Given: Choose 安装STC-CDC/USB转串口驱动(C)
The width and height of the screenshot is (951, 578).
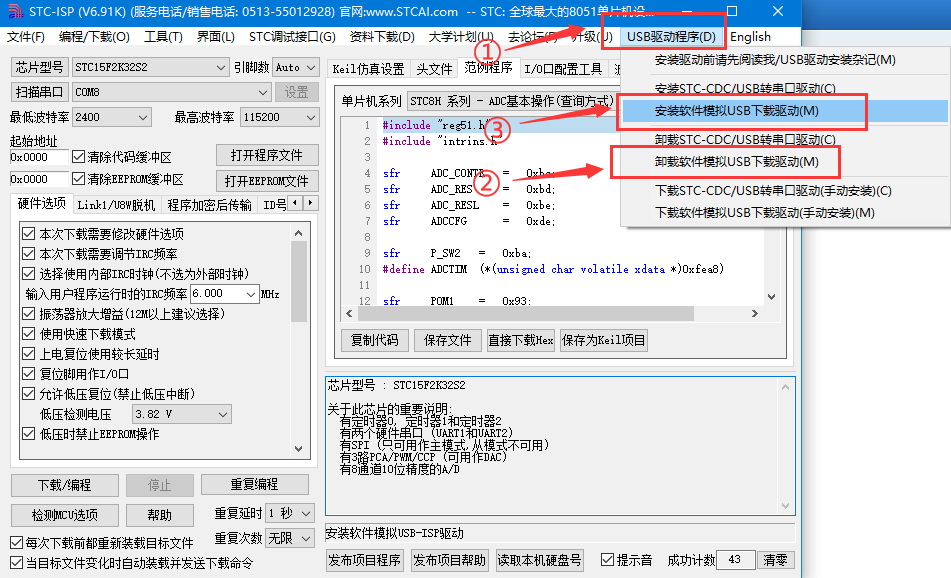Looking at the screenshot, I should 785,89.
